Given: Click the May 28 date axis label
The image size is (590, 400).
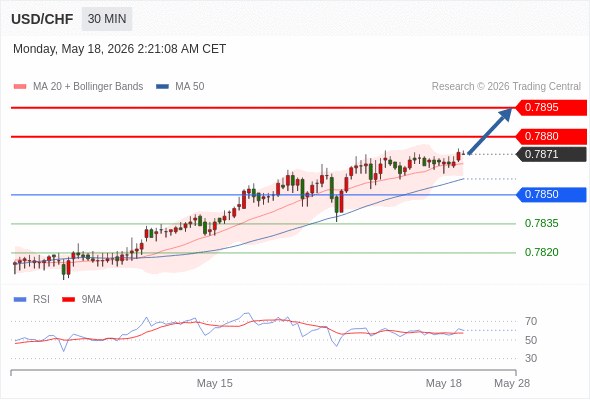Looking at the screenshot, I should pyautogui.click(x=512, y=383).
